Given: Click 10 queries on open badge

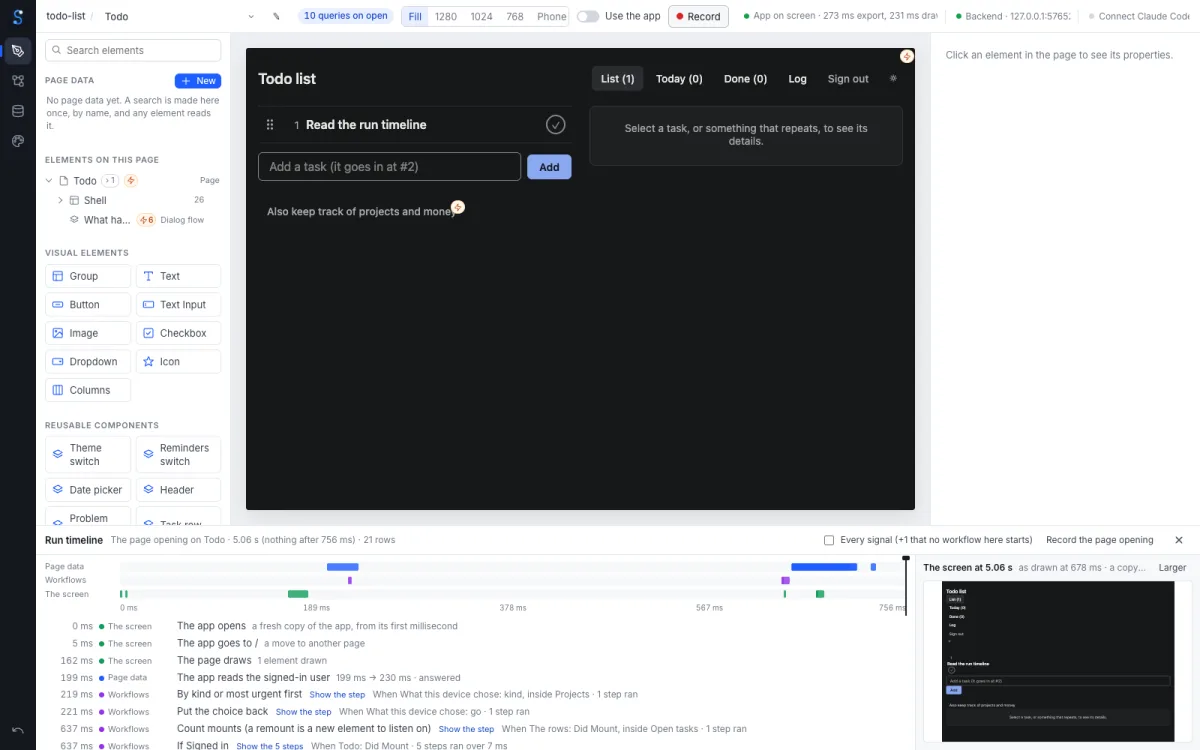Looking at the screenshot, I should (346, 16).
